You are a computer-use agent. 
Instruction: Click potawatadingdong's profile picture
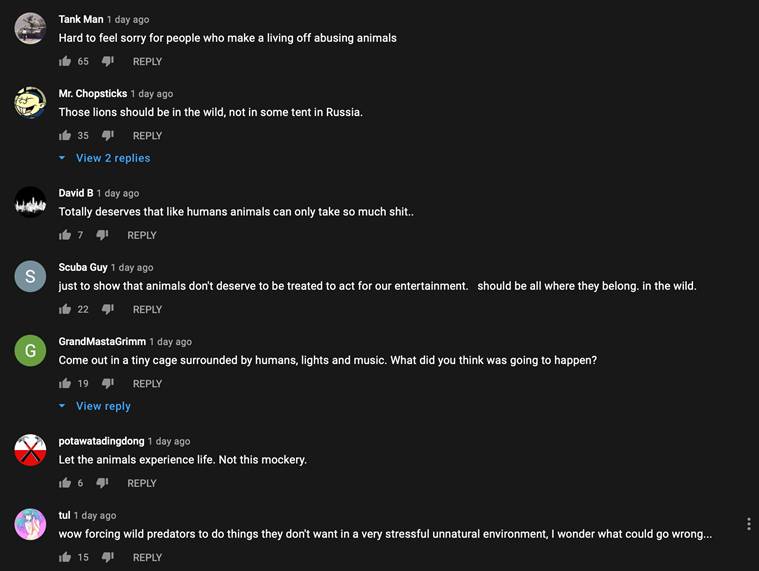pos(30,450)
